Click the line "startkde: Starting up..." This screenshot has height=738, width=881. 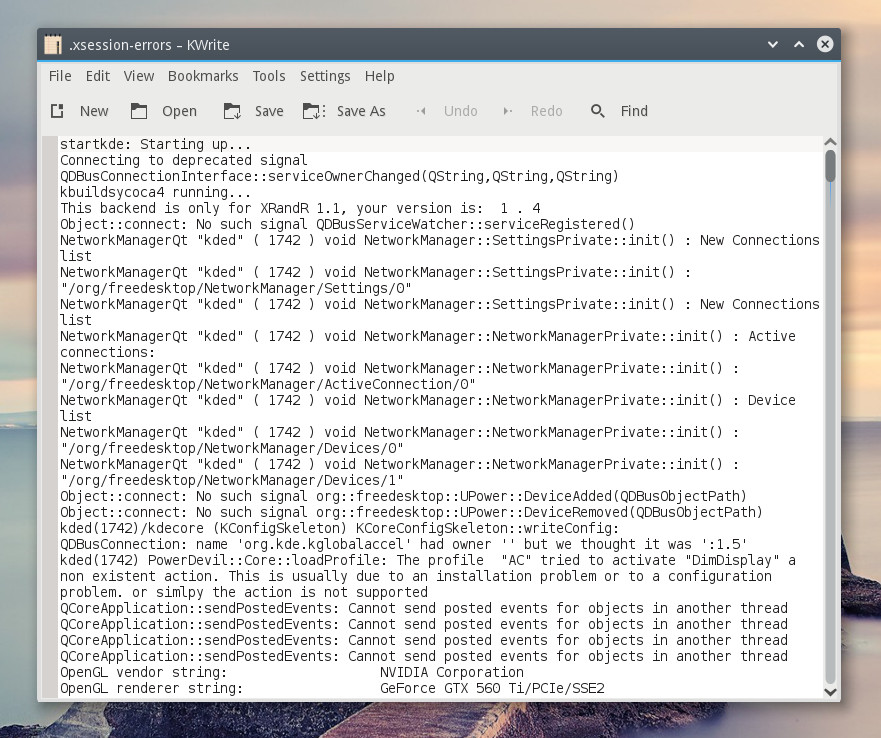[156, 144]
